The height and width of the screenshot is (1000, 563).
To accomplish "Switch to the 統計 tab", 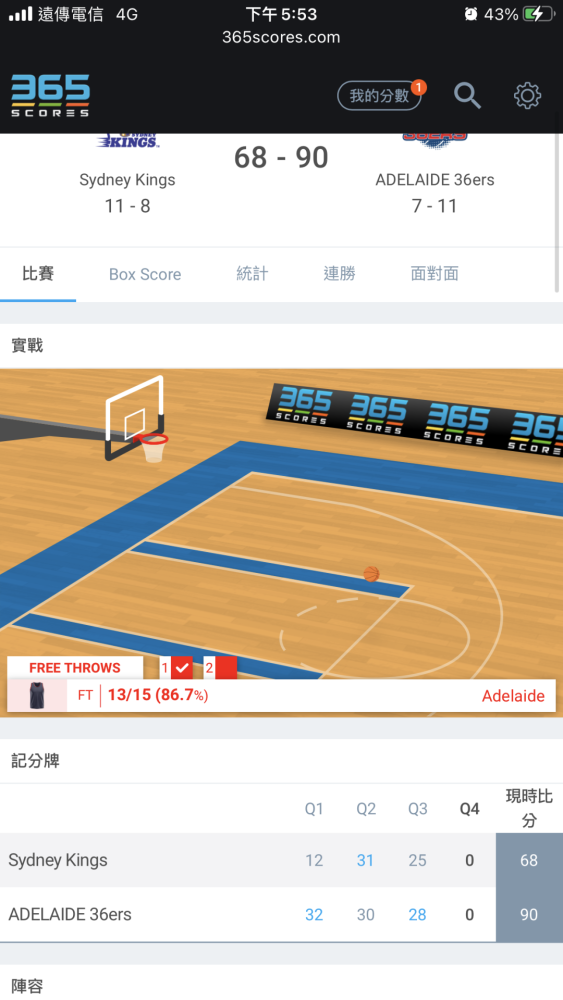I will [x=252, y=274].
